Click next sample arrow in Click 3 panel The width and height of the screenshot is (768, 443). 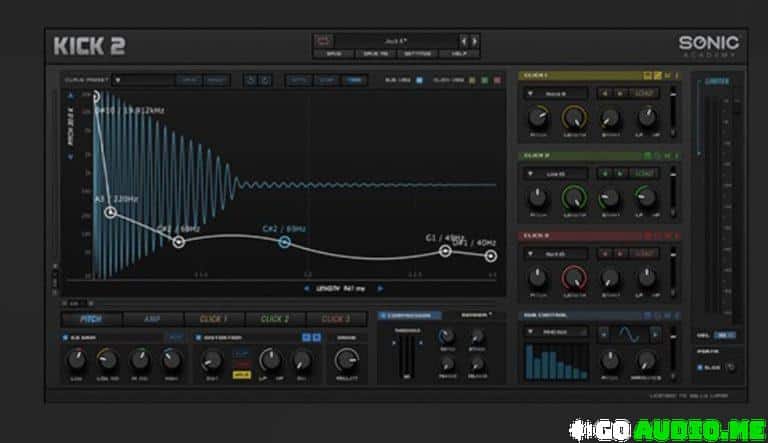tap(620, 254)
